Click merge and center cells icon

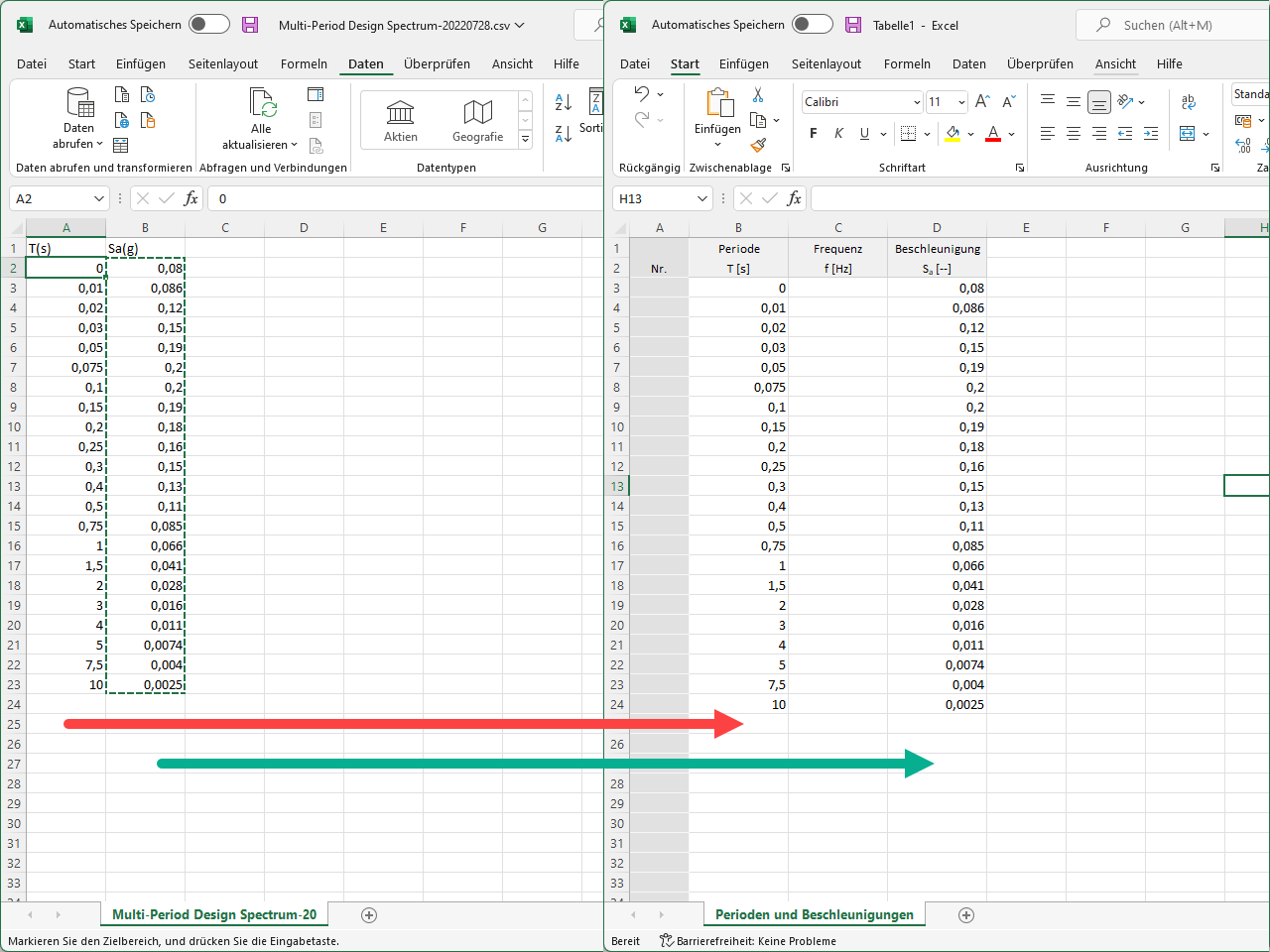click(x=1188, y=134)
